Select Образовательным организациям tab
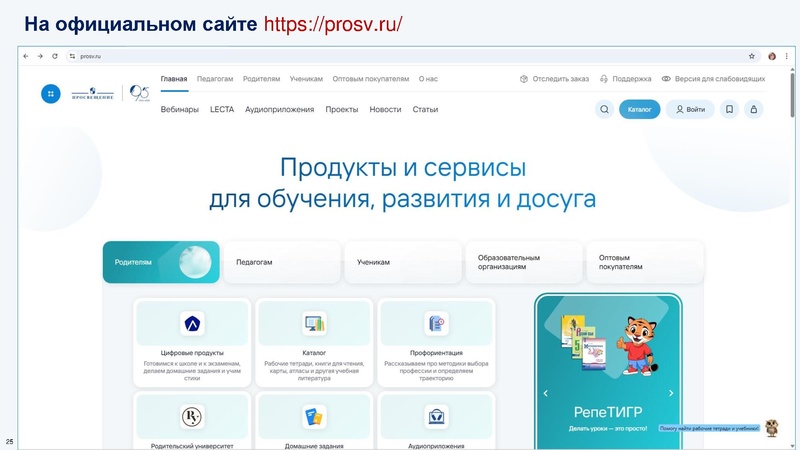The width and height of the screenshot is (800, 450). click(523, 262)
